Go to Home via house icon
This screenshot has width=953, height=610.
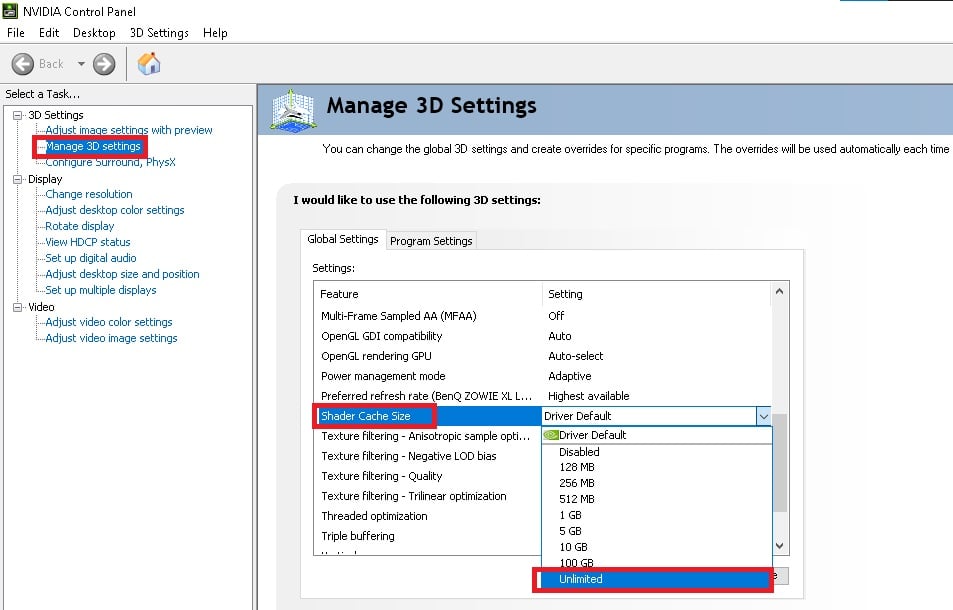click(149, 64)
